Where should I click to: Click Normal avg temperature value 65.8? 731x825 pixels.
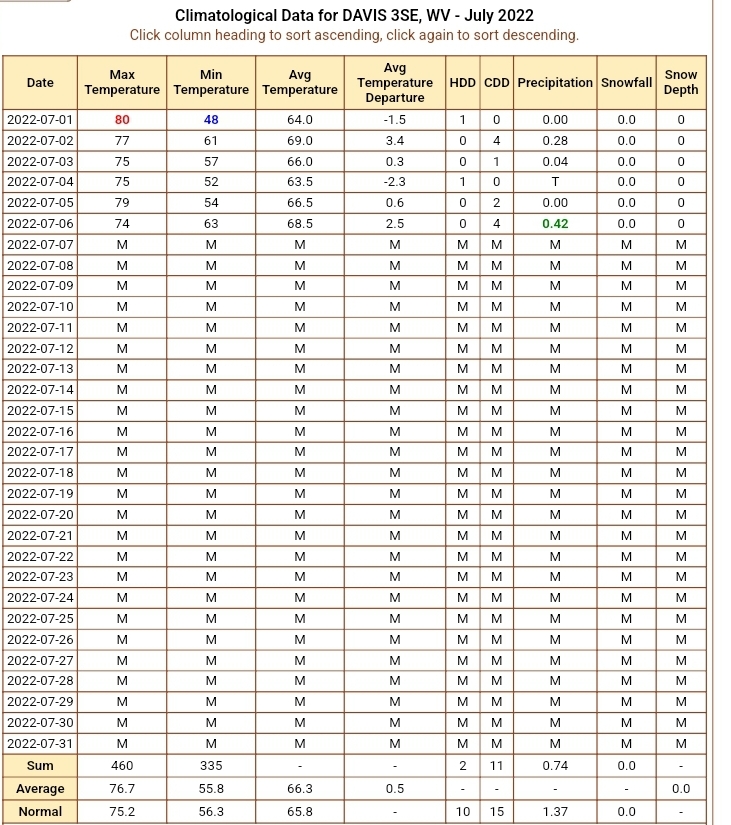tap(300, 811)
